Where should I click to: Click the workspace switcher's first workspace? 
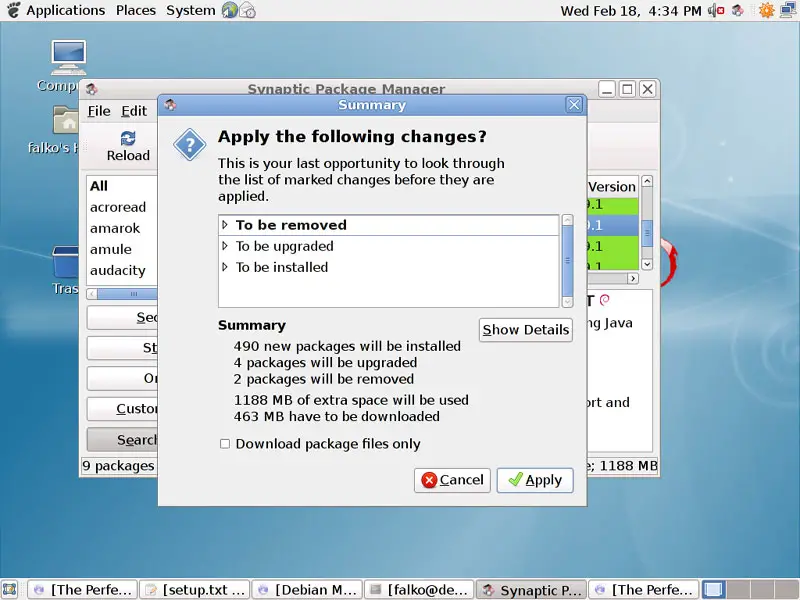[713, 589]
